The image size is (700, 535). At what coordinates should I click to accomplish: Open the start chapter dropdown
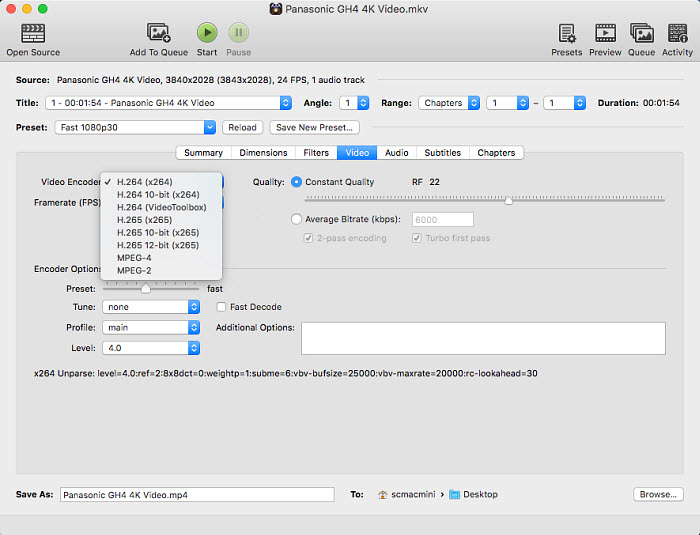click(x=508, y=103)
